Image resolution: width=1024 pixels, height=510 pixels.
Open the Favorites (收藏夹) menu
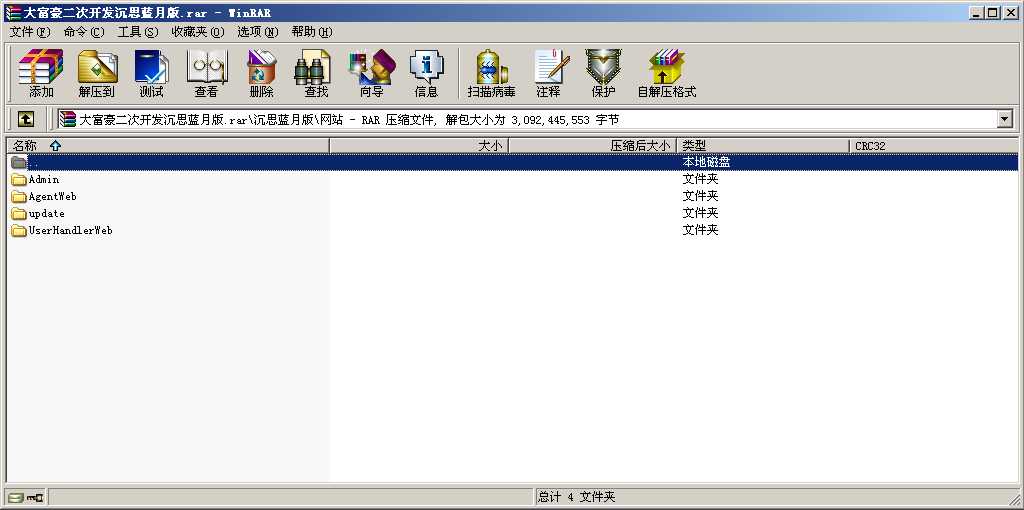(198, 32)
